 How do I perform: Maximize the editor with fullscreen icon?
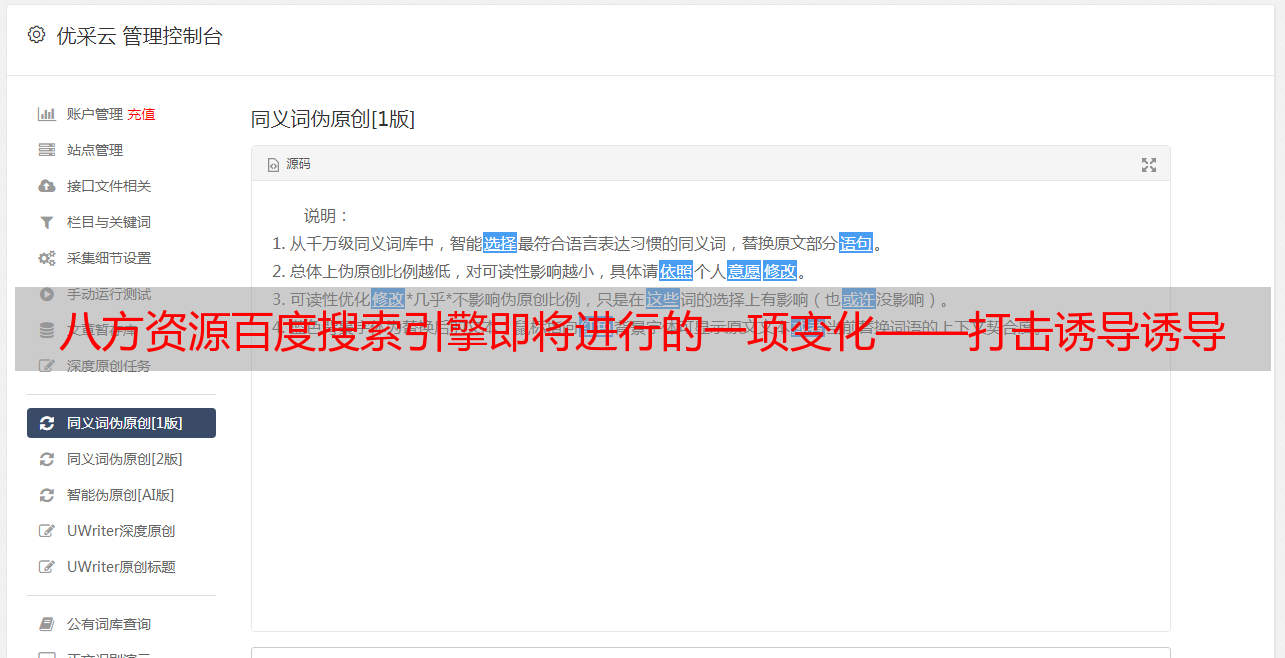1149,165
